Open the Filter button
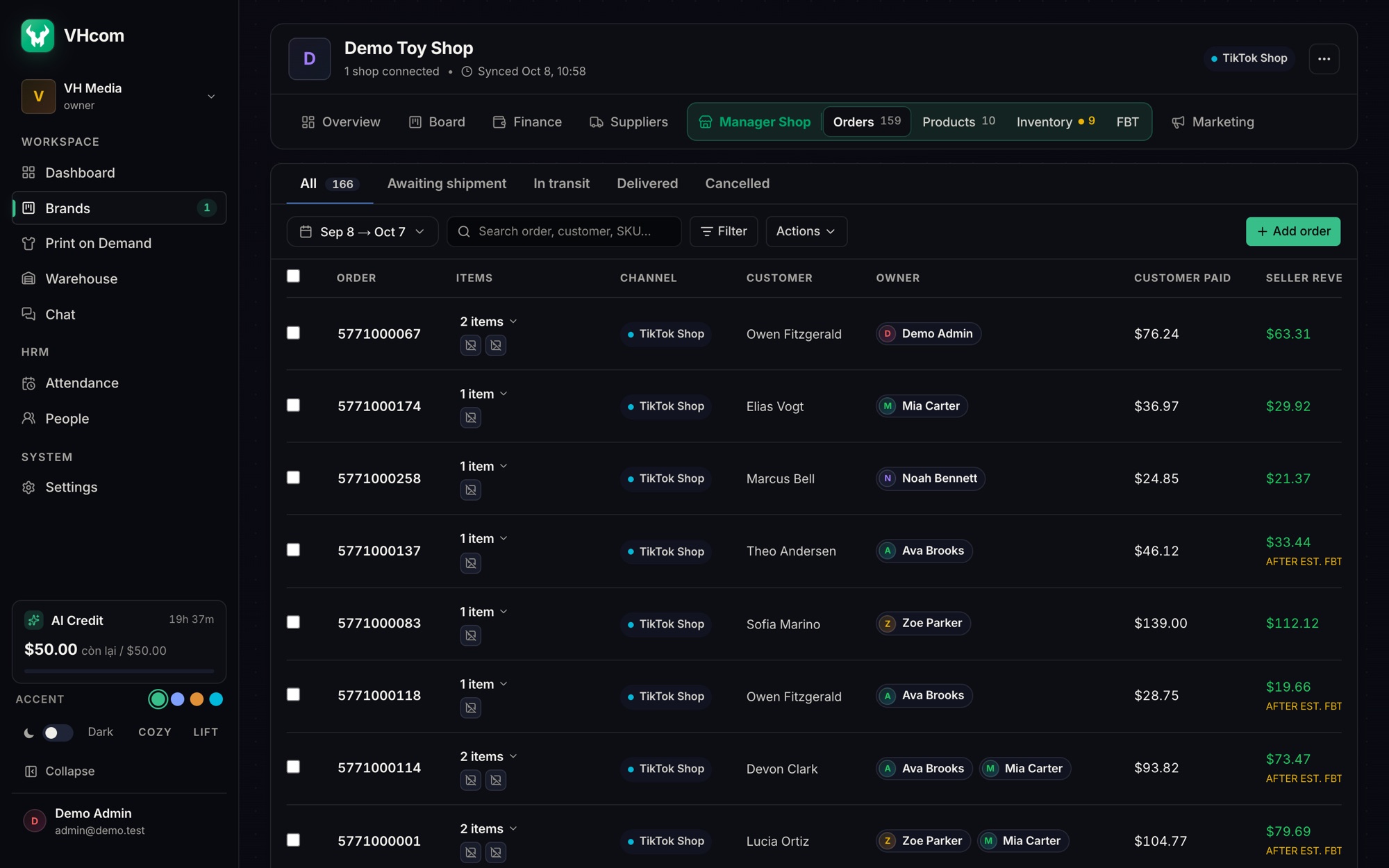Screen dimensions: 1389x868 [x=724, y=231]
